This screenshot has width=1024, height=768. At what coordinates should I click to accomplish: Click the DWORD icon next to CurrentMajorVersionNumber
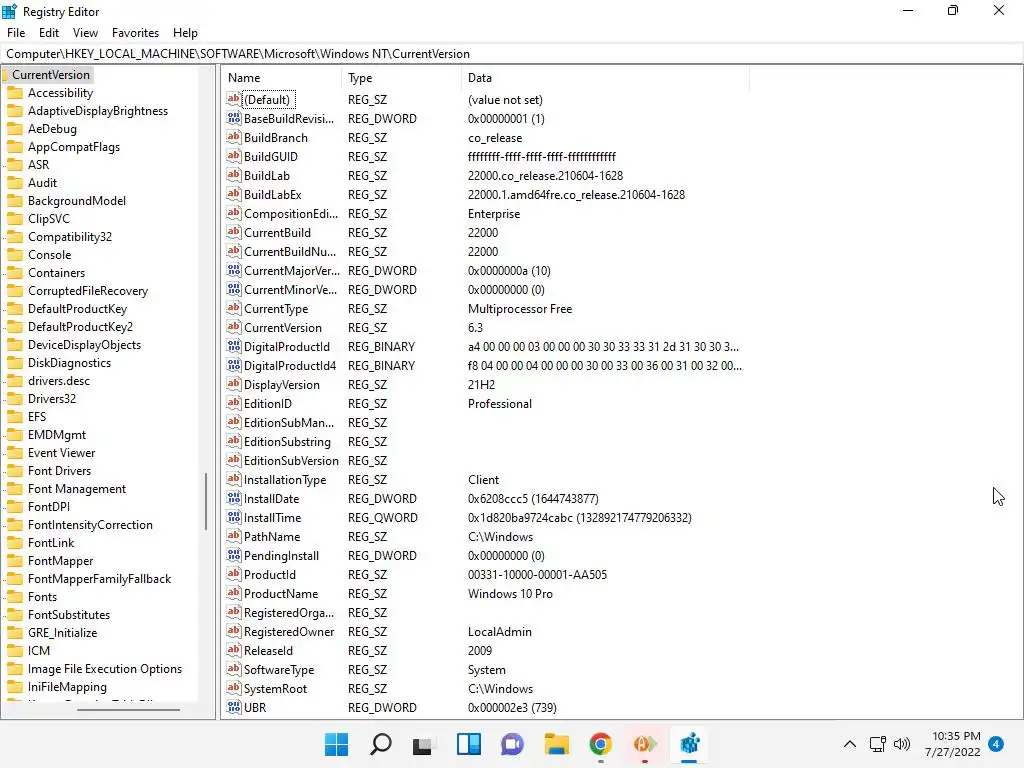point(234,270)
